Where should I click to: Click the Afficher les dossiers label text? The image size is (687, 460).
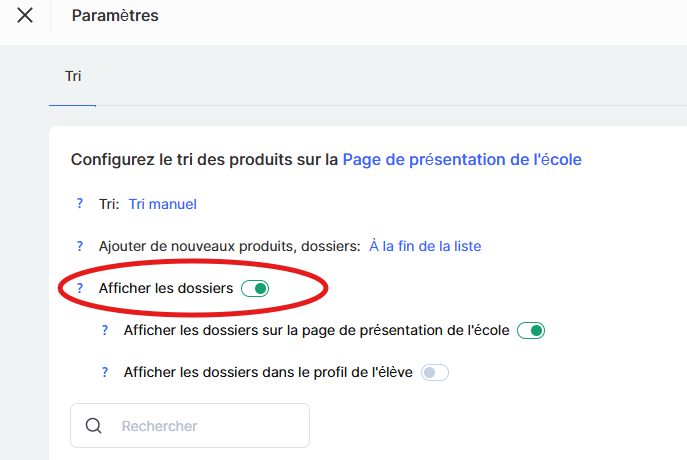(x=166, y=289)
